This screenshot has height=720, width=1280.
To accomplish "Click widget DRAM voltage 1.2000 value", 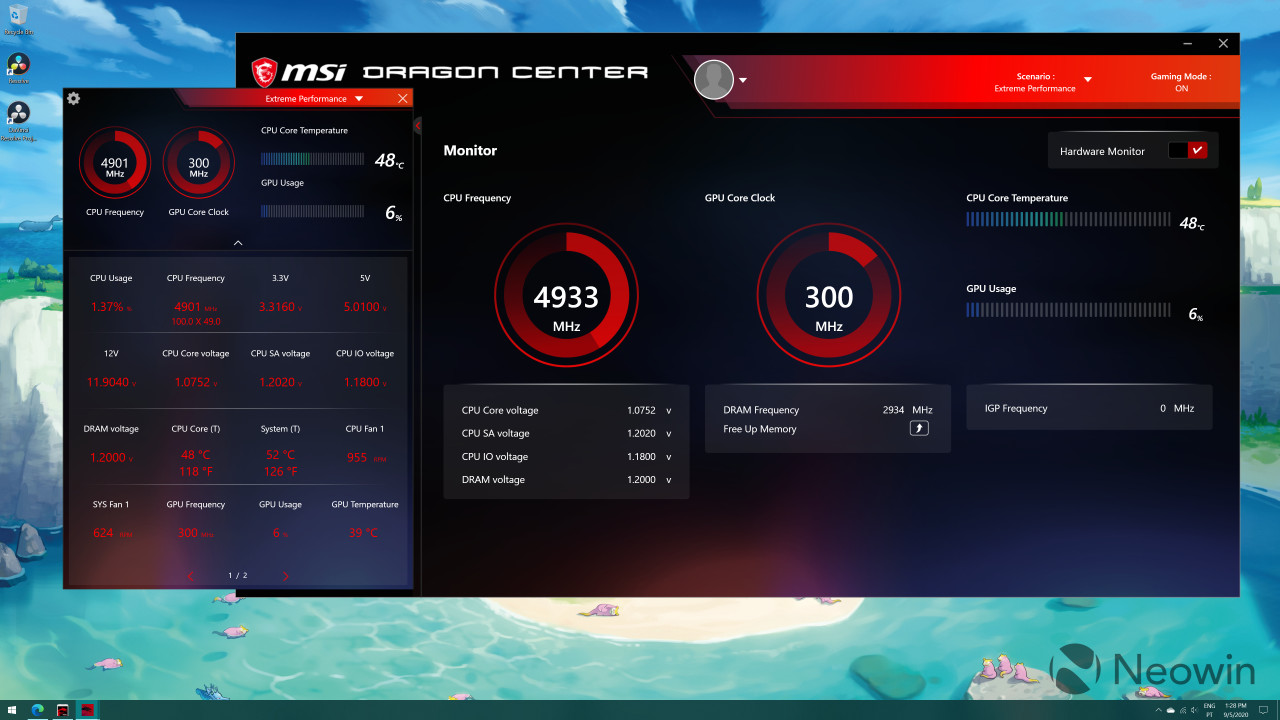I will click(111, 457).
